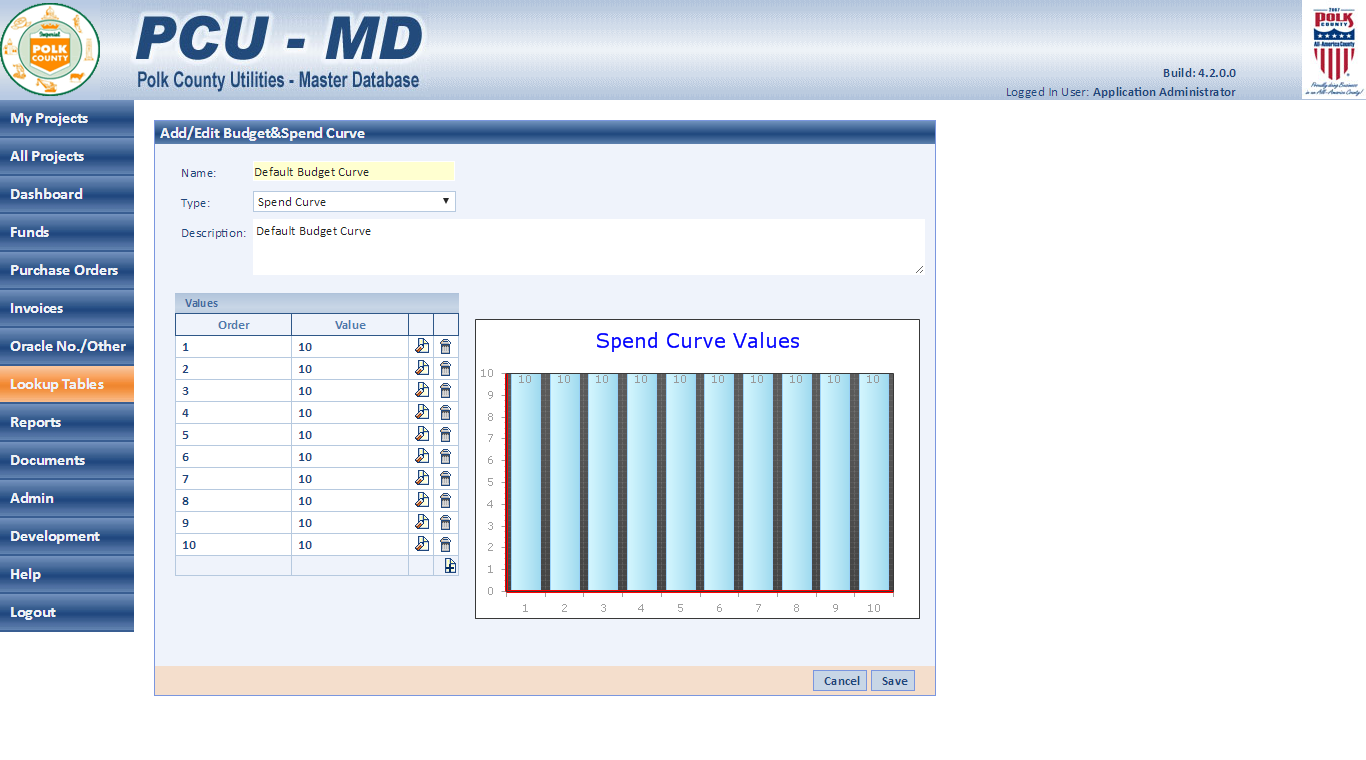
Task: Click the Cancel button
Action: tap(840, 681)
